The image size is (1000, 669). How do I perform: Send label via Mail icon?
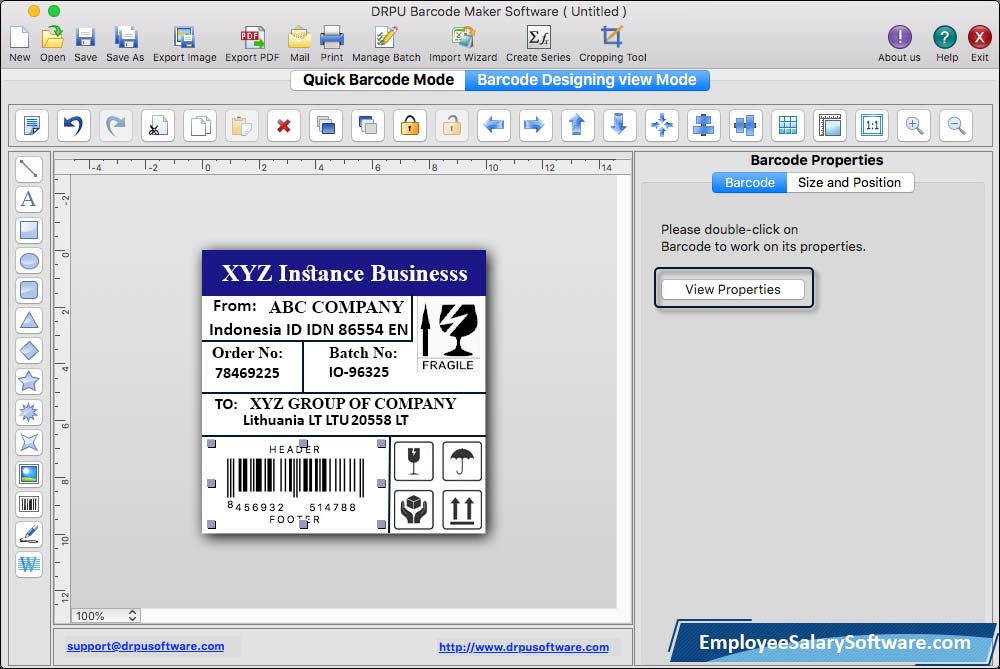coord(299,44)
